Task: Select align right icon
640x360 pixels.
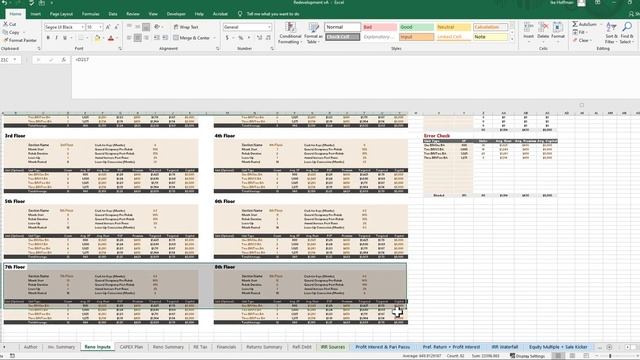Action: 146,38
